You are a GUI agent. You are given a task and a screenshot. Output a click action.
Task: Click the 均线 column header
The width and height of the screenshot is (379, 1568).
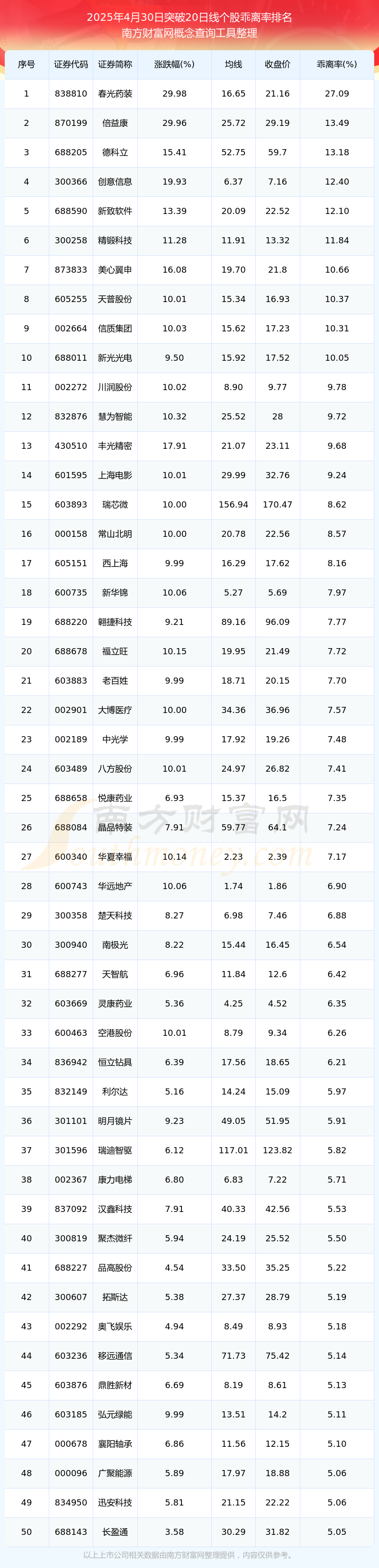click(x=234, y=64)
